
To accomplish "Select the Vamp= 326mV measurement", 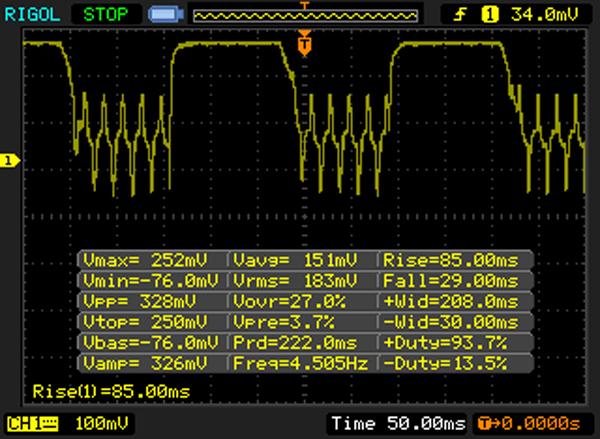I will point(145,363).
